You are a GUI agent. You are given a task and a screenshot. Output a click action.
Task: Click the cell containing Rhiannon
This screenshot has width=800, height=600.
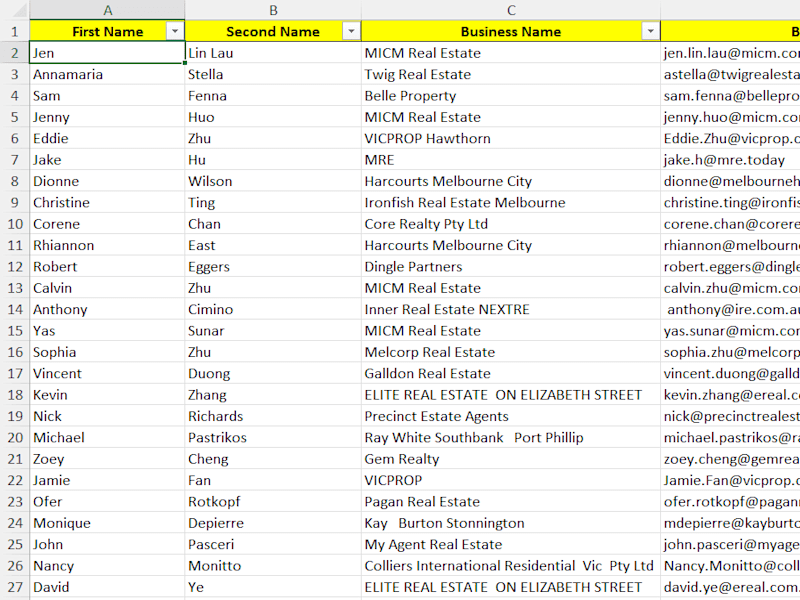tap(107, 245)
